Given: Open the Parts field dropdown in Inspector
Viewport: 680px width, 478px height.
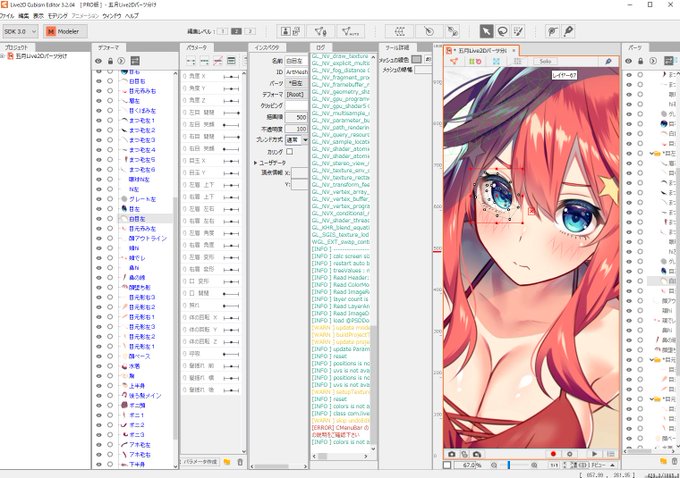Looking at the screenshot, I should [297, 83].
